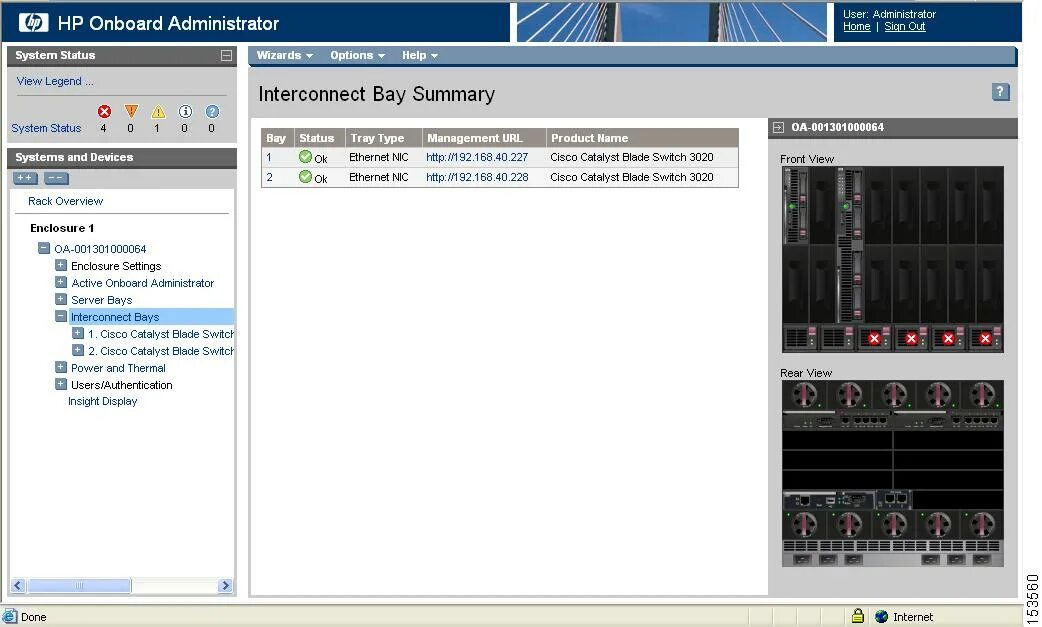Expand Users/Authentication node
Image resolution: width=1042 pixels, height=627 pixels.
61,384
